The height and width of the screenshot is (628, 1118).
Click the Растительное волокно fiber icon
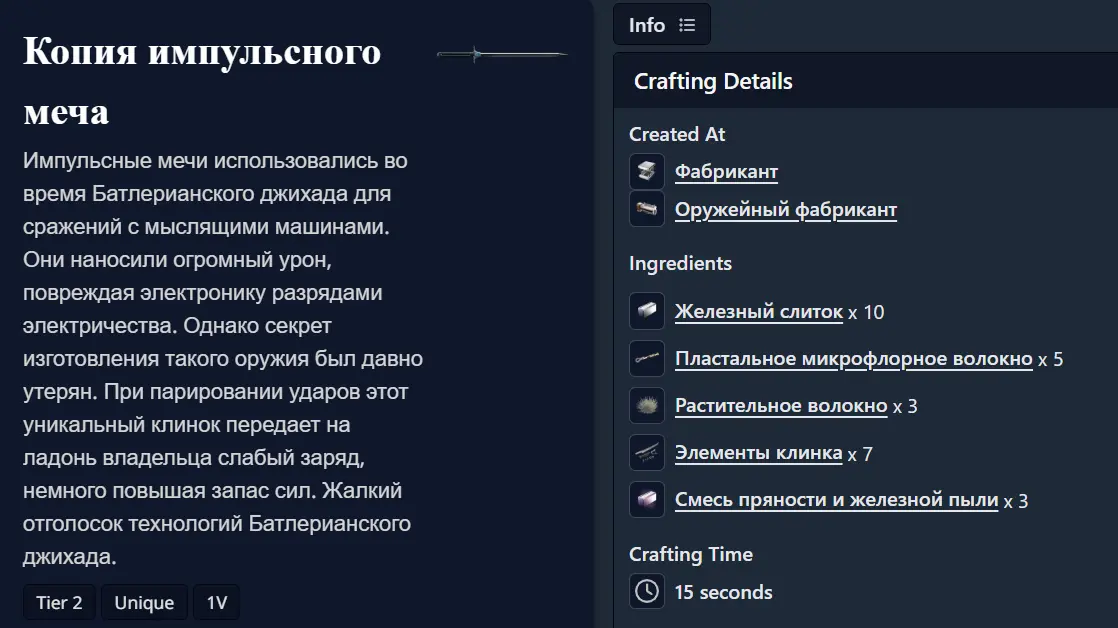[x=647, y=405]
